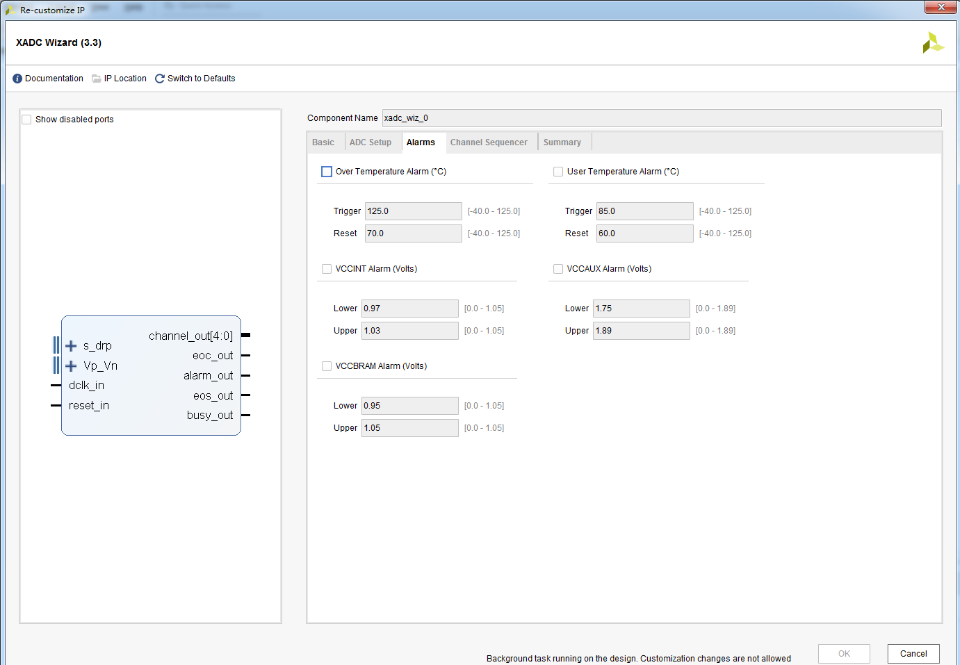Click User Temperature Reset field 60.0
The height and width of the screenshot is (665, 960).
click(x=645, y=233)
